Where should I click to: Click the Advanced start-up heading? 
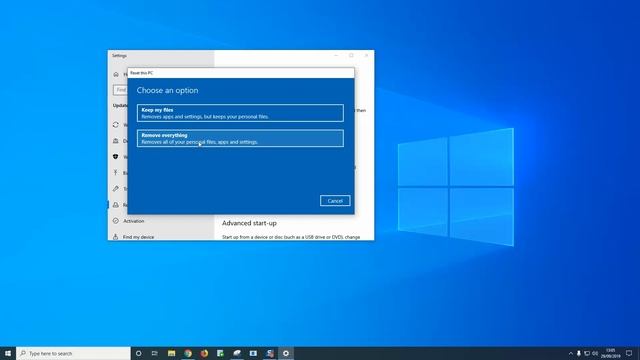[x=249, y=223]
